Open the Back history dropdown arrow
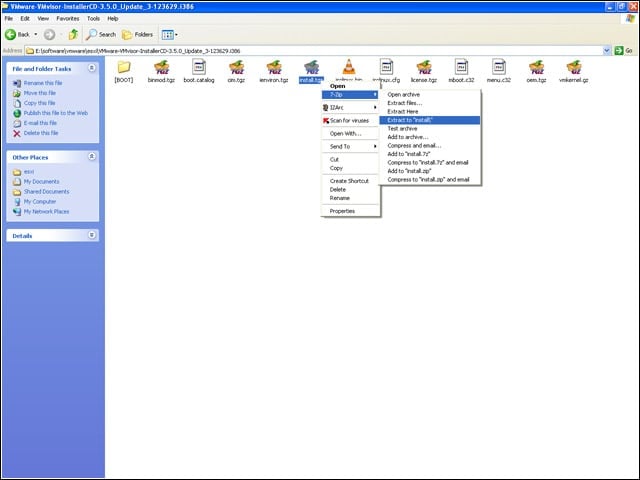The width and height of the screenshot is (640, 480). tap(36, 35)
